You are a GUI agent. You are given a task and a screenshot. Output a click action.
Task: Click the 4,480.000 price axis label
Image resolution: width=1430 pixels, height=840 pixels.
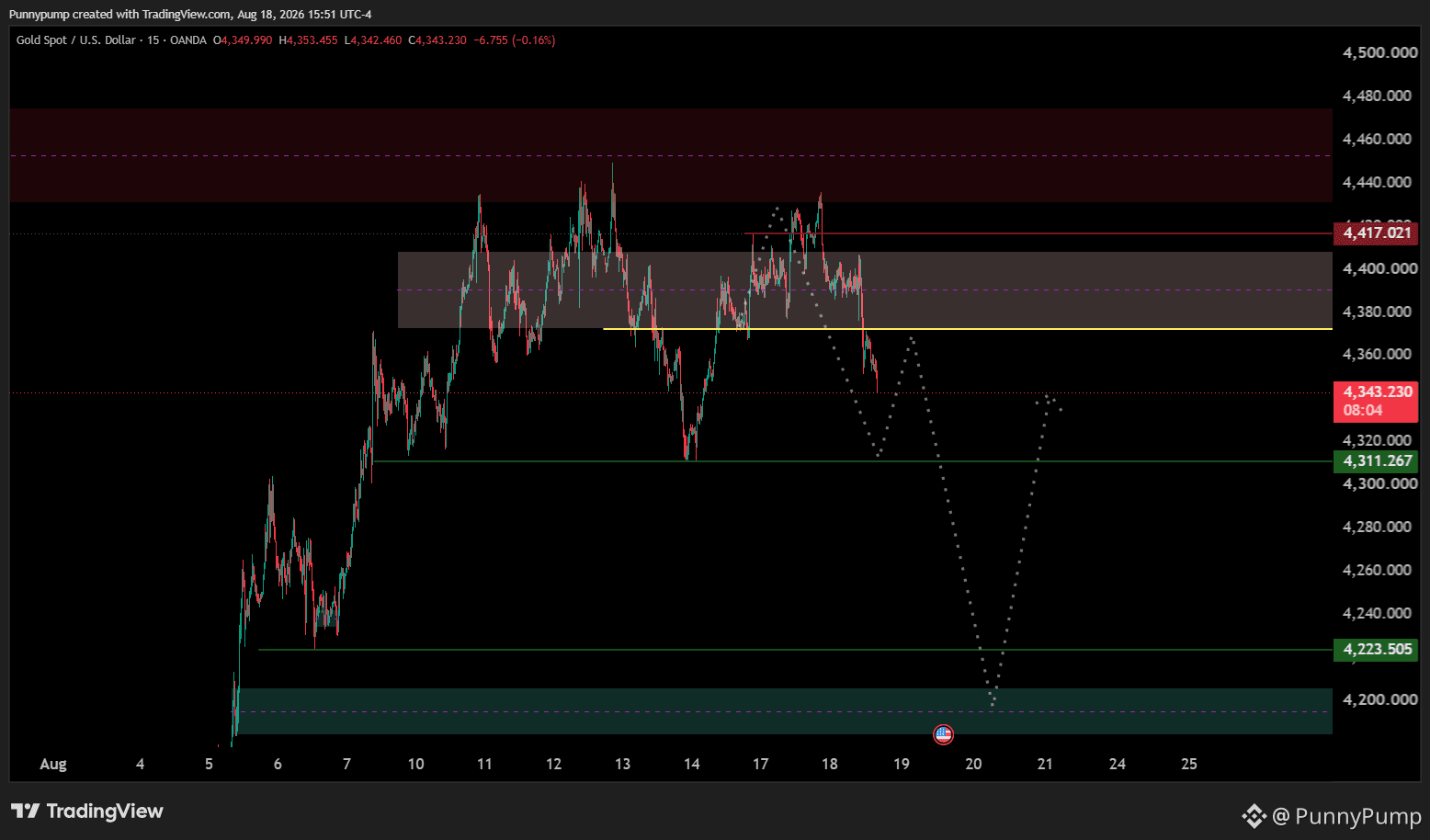(x=1377, y=96)
